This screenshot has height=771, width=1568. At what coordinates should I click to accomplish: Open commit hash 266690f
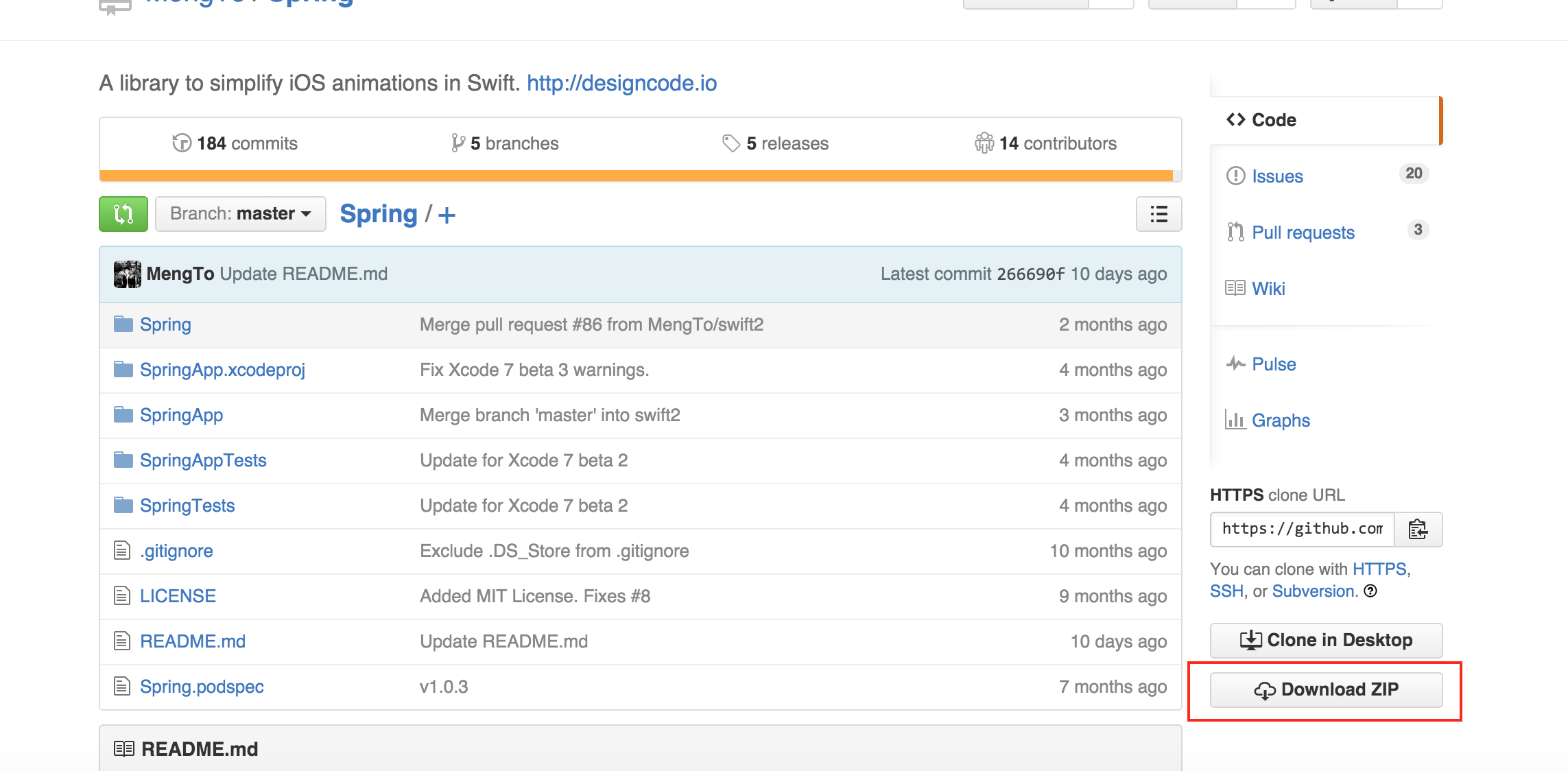tap(1030, 274)
